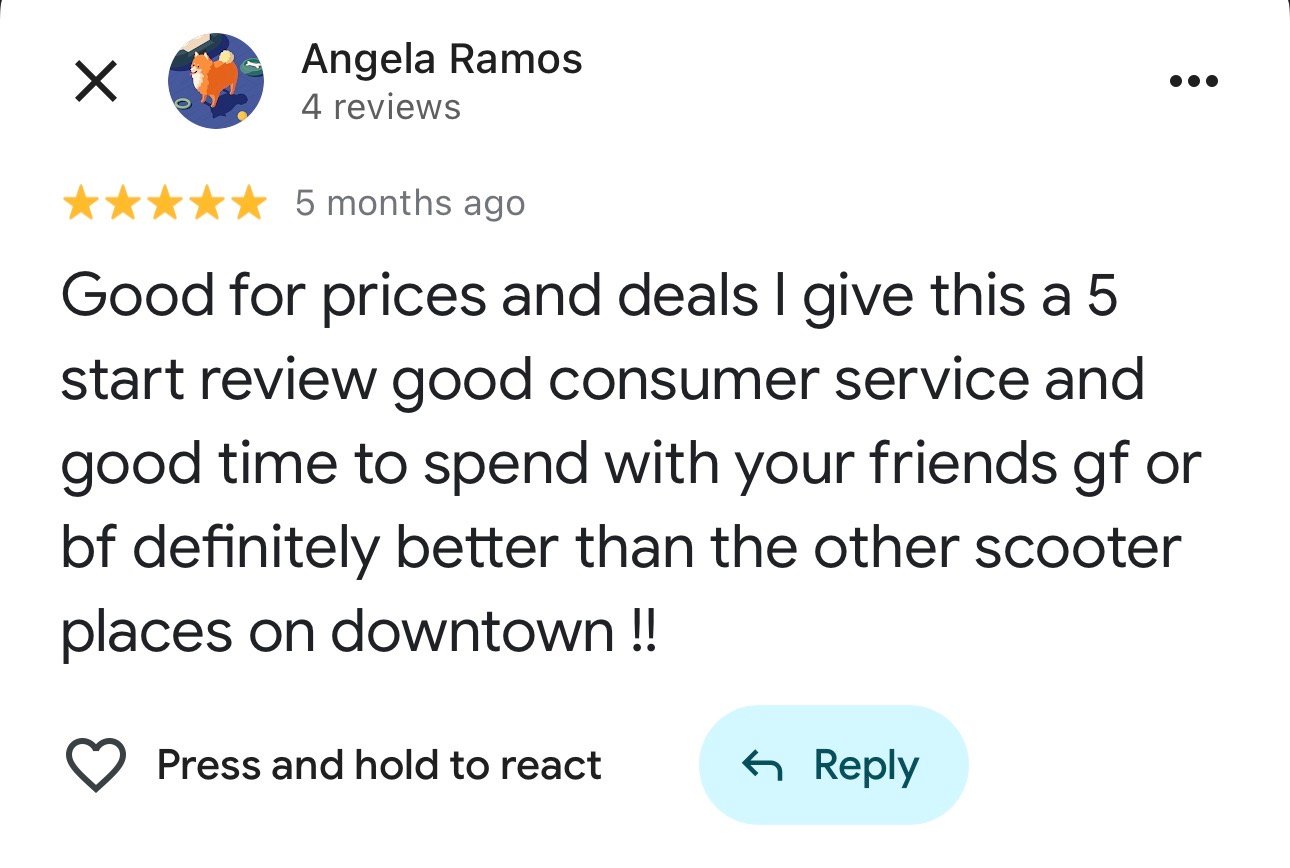Click the middle star in the five-star row
The image size is (1290, 868).
click(x=165, y=202)
